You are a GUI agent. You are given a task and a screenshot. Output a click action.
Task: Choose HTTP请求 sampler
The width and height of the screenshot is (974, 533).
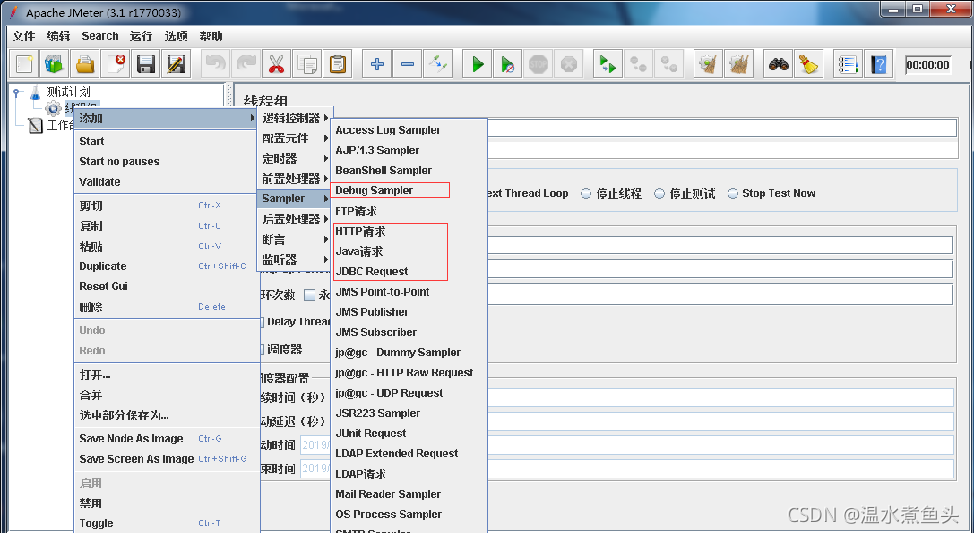point(360,231)
